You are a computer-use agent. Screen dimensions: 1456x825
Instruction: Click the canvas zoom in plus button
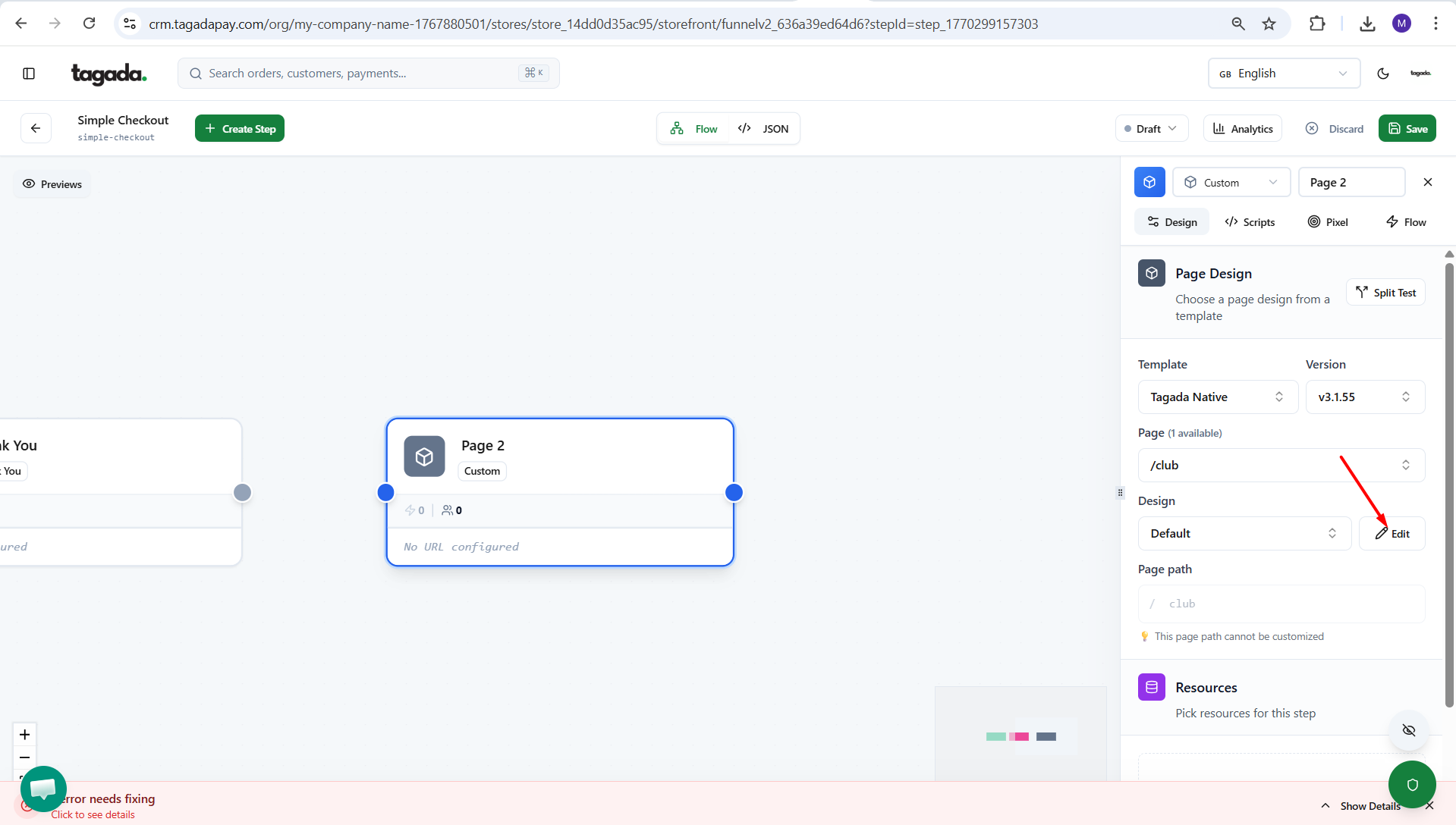pos(24,734)
